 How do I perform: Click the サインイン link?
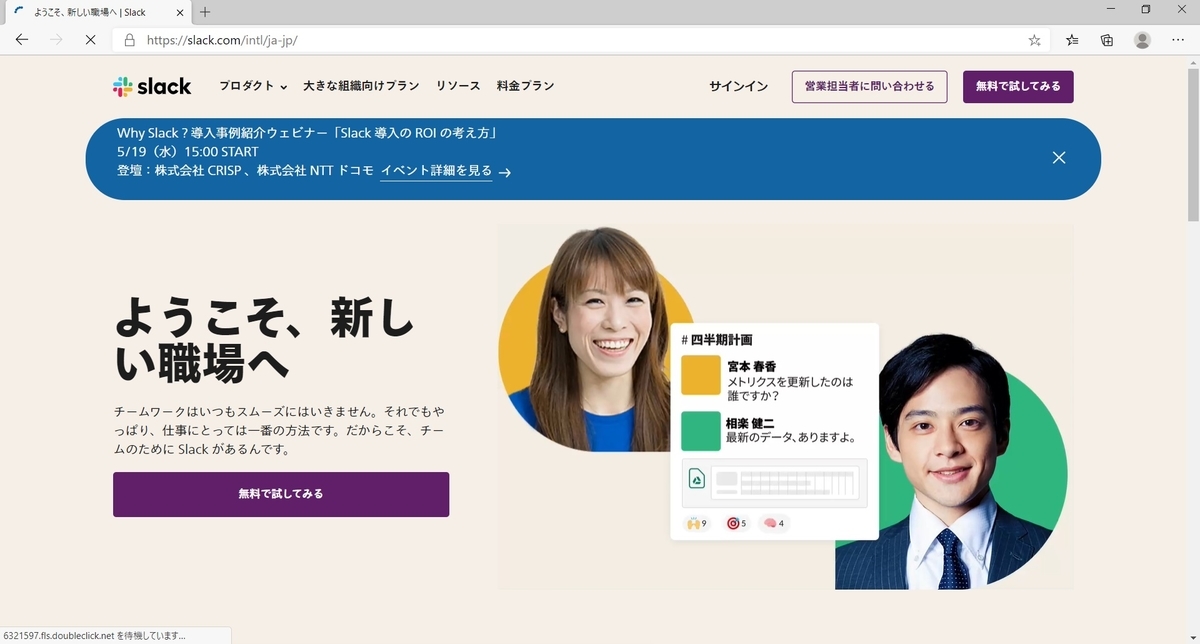click(x=739, y=86)
